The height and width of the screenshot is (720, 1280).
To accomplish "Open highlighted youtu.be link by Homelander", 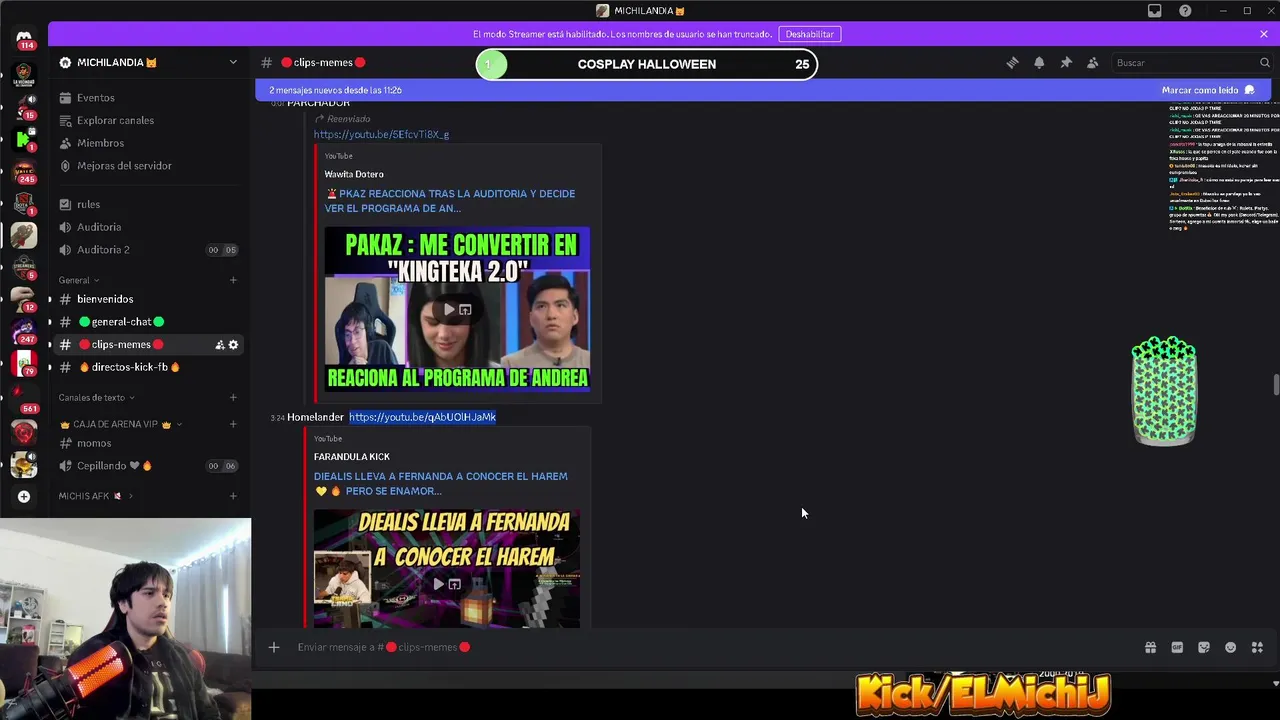I will [x=422, y=417].
